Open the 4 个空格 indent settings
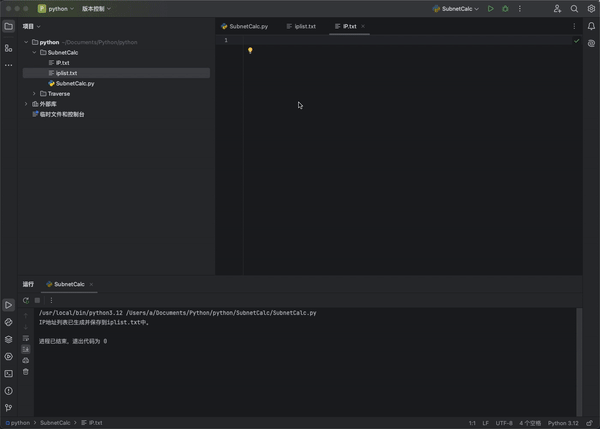 click(x=530, y=423)
